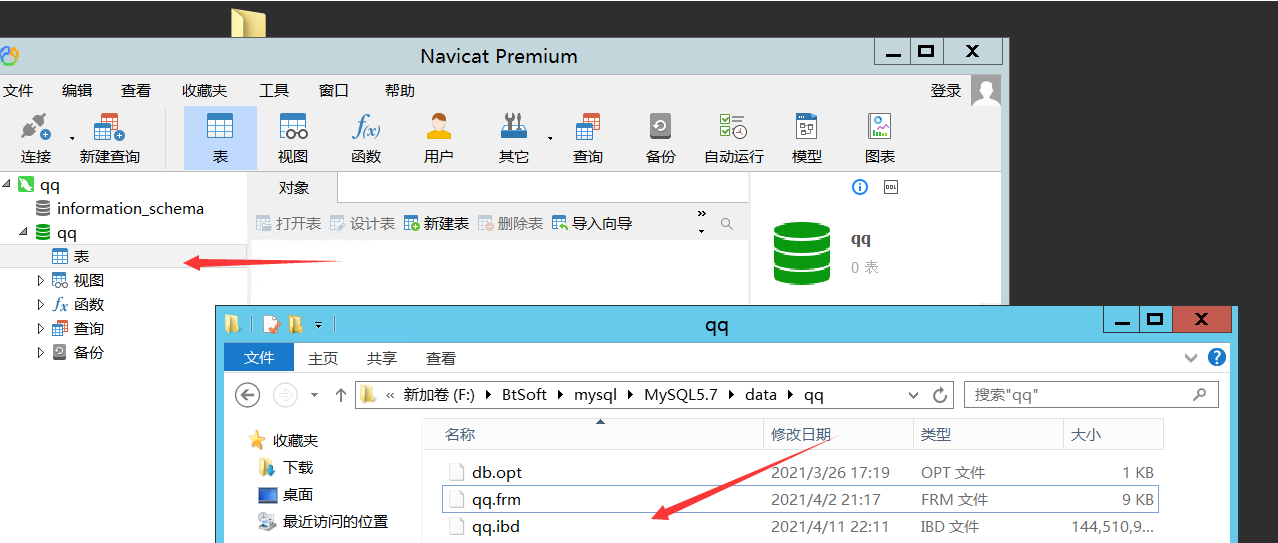Sort files by the 修改日期 column header
The height and width of the screenshot is (543, 1278).
[x=800, y=435]
